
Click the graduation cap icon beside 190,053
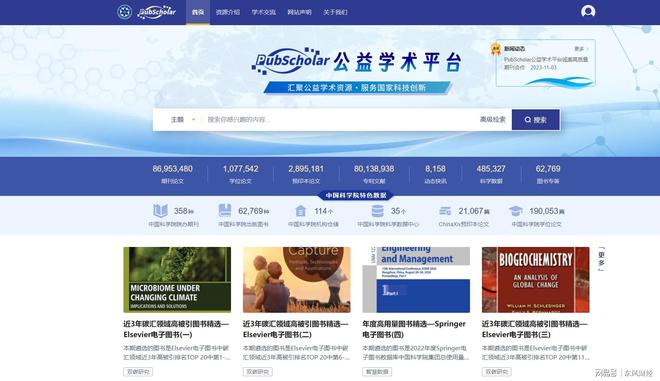pyautogui.click(x=516, y=210)
